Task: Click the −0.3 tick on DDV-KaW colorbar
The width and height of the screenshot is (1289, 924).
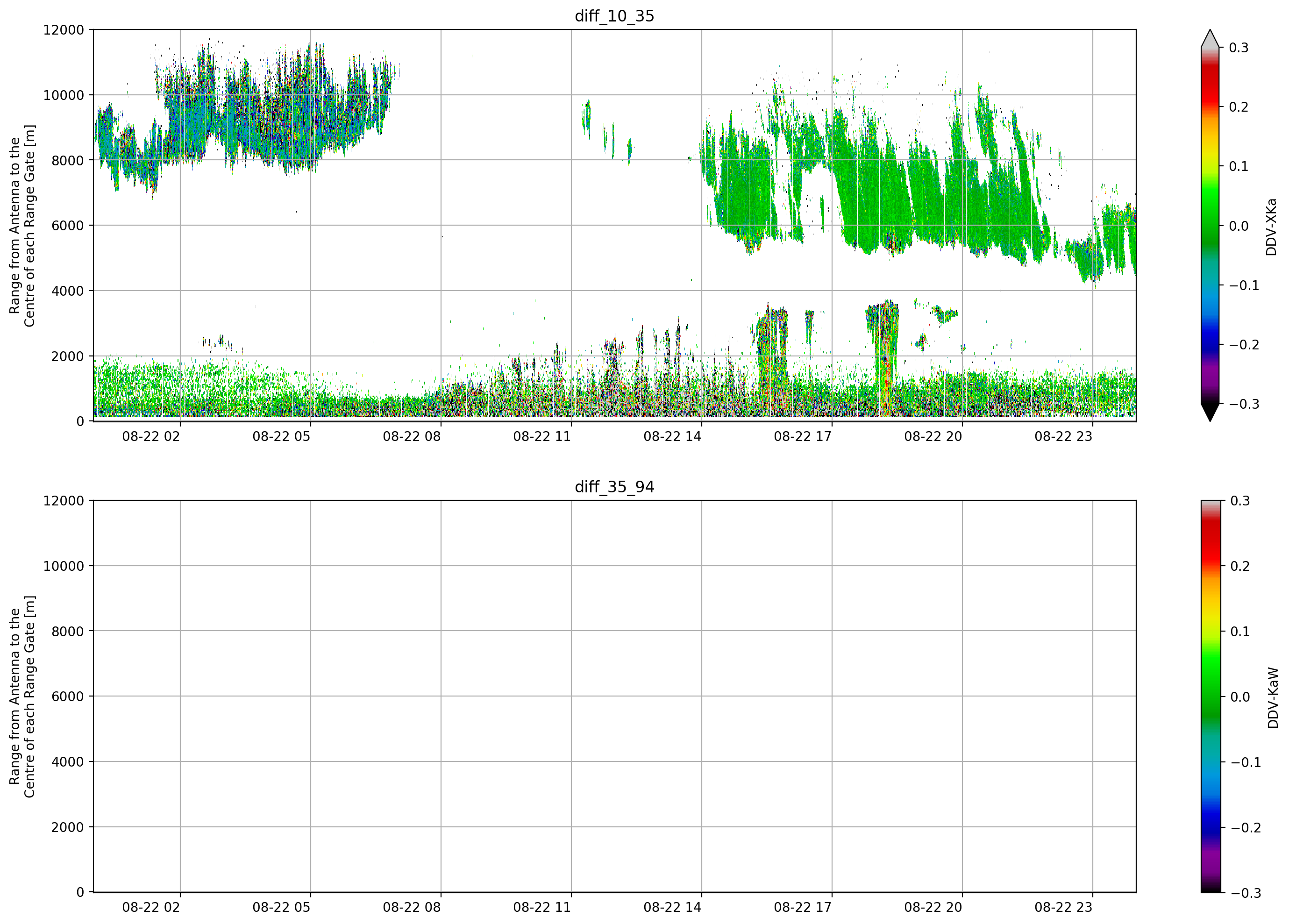Action: [1246, 893]
